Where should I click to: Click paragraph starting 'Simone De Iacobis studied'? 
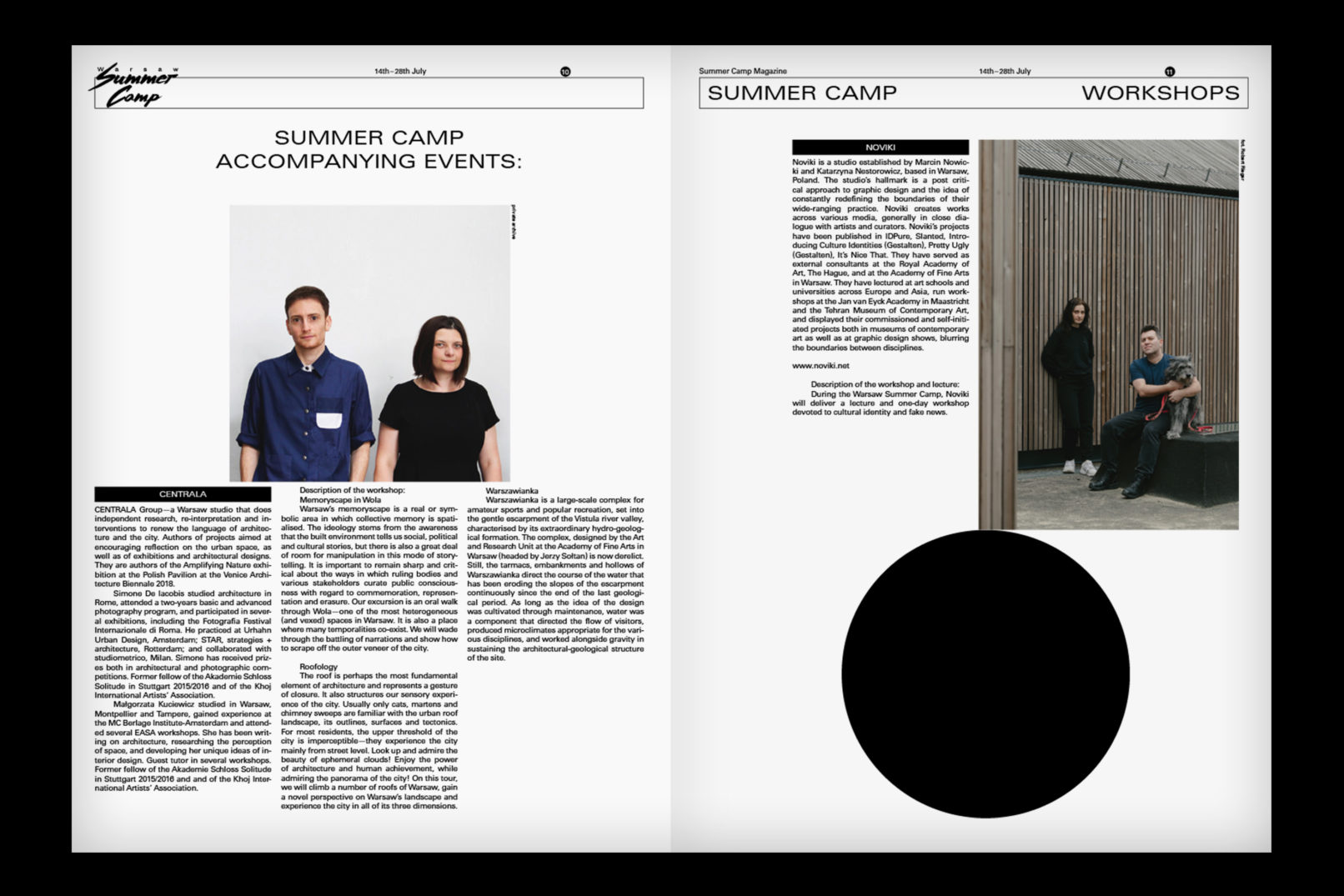coord(183,644)
